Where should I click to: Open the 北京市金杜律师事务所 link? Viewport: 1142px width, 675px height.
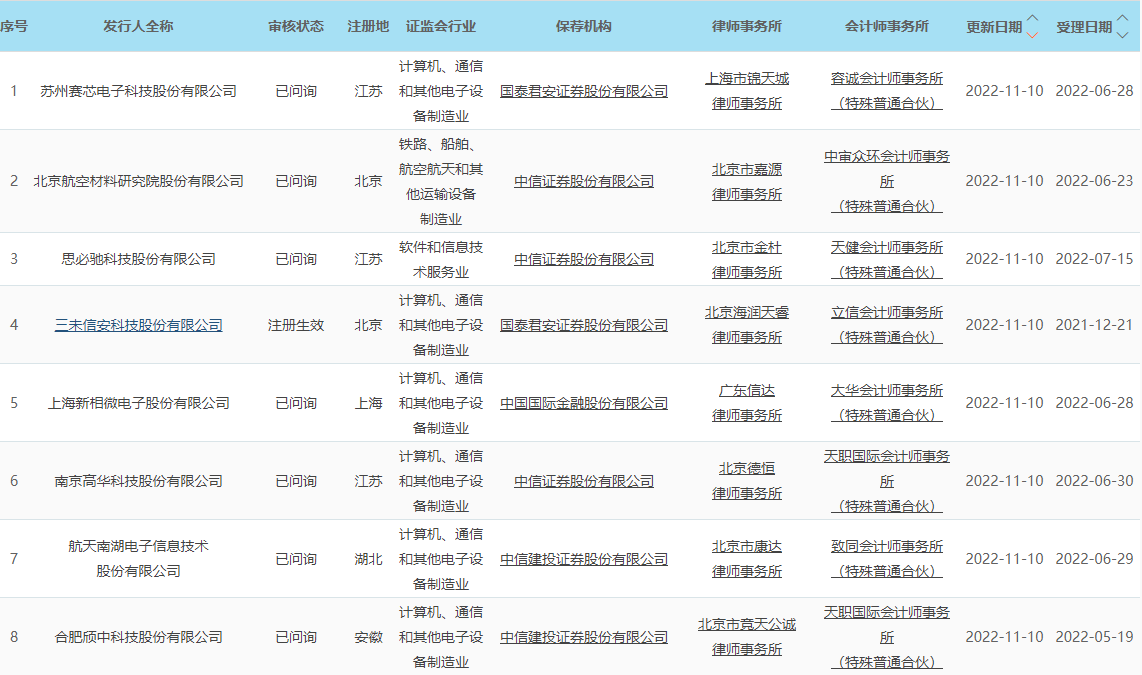pyautogui.click(x=747, y=259)
